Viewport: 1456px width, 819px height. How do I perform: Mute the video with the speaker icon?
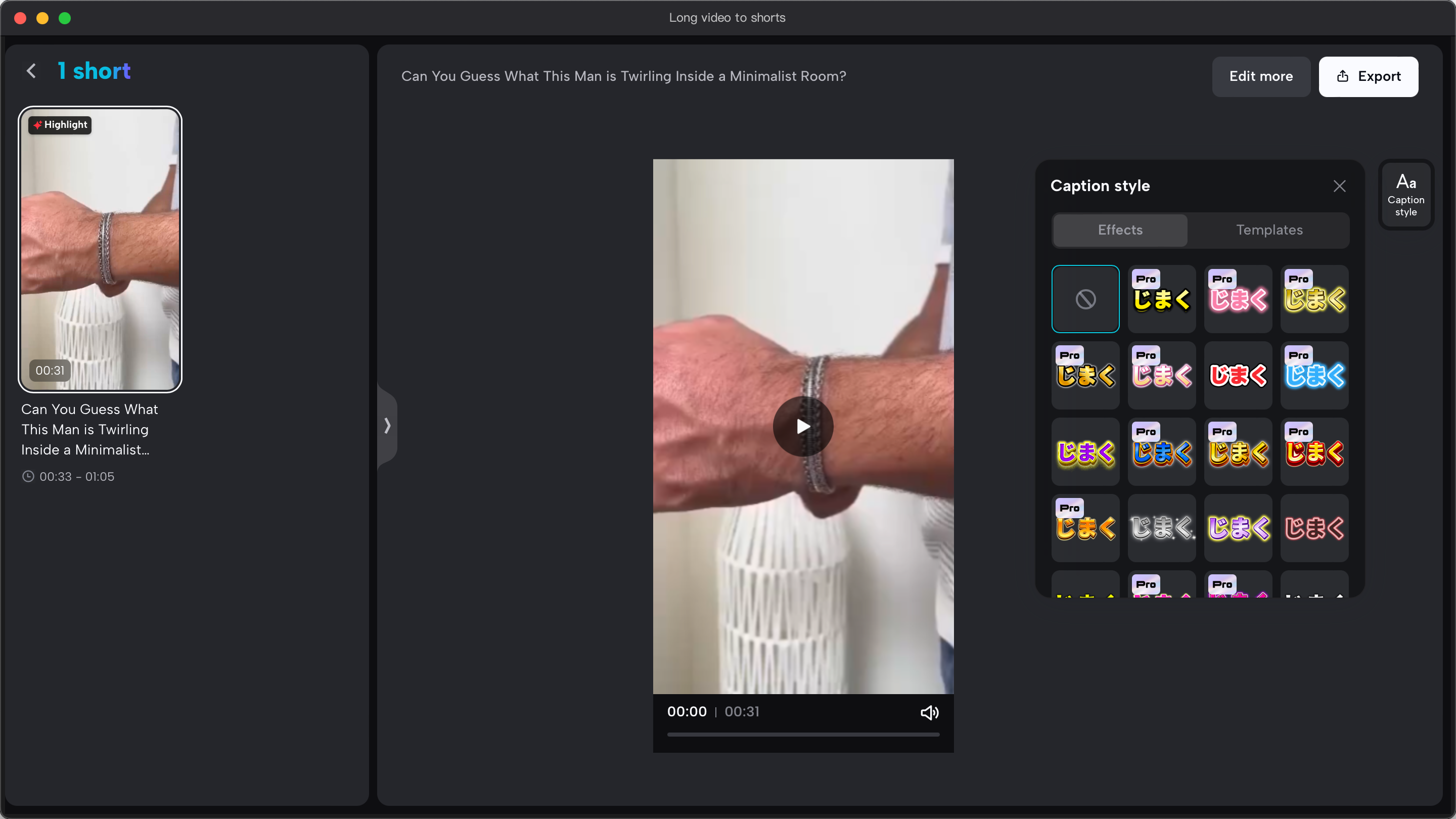click(929, 712)
